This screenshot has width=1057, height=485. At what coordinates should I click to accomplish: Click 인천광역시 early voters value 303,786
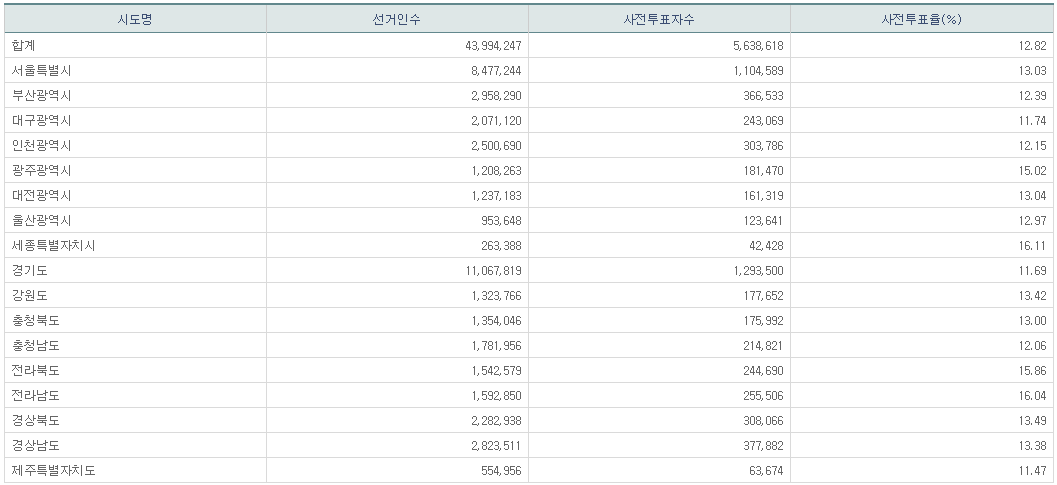click(x=757, y=145)
